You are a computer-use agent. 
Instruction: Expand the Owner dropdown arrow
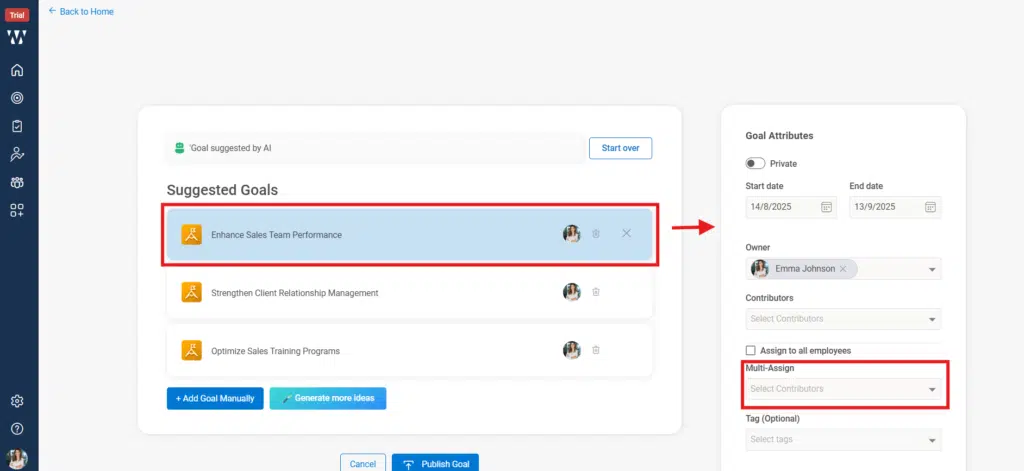pos(932,269)
